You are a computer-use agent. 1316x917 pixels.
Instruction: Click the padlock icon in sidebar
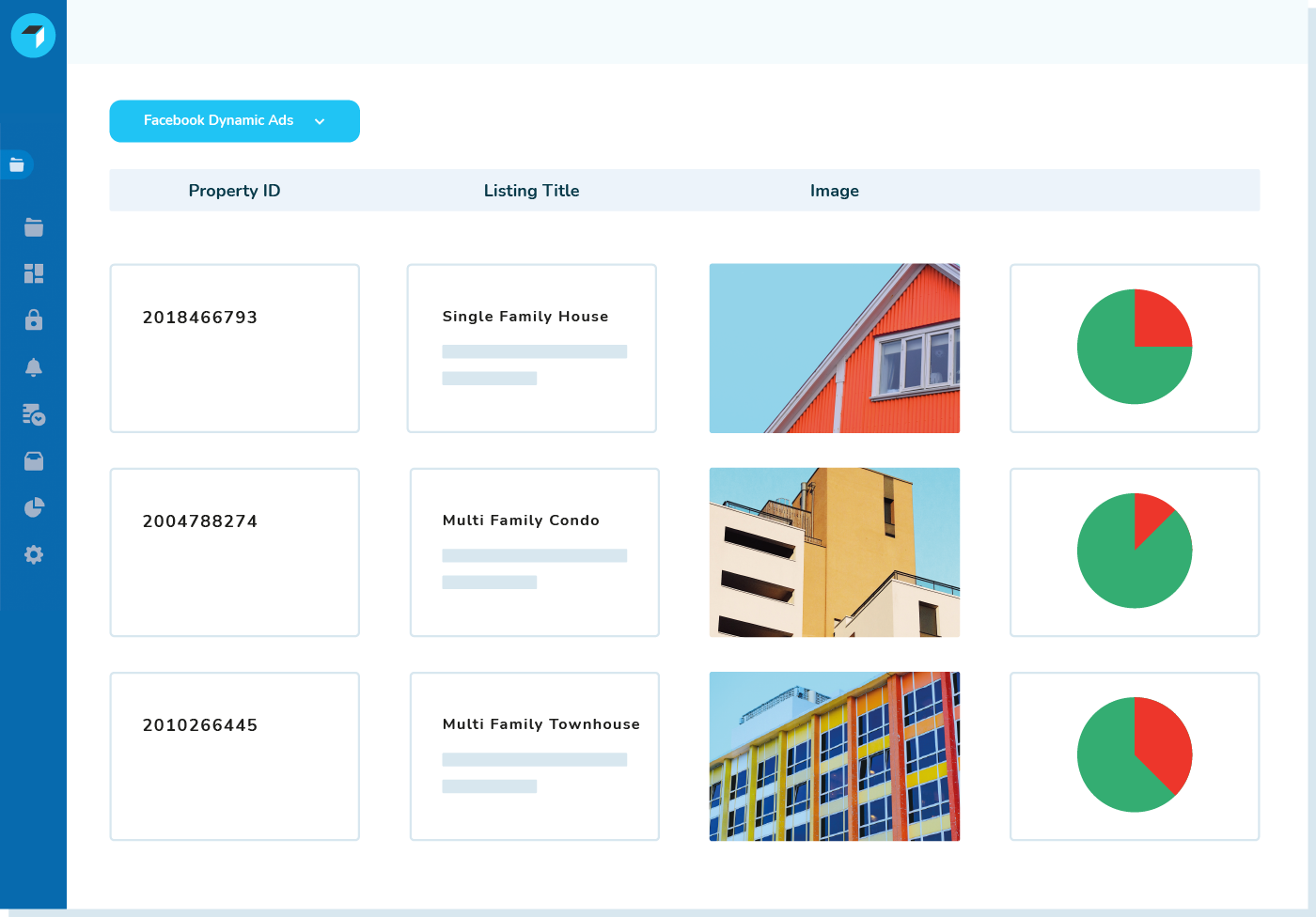pyautogui.click(x=34, y=319)
